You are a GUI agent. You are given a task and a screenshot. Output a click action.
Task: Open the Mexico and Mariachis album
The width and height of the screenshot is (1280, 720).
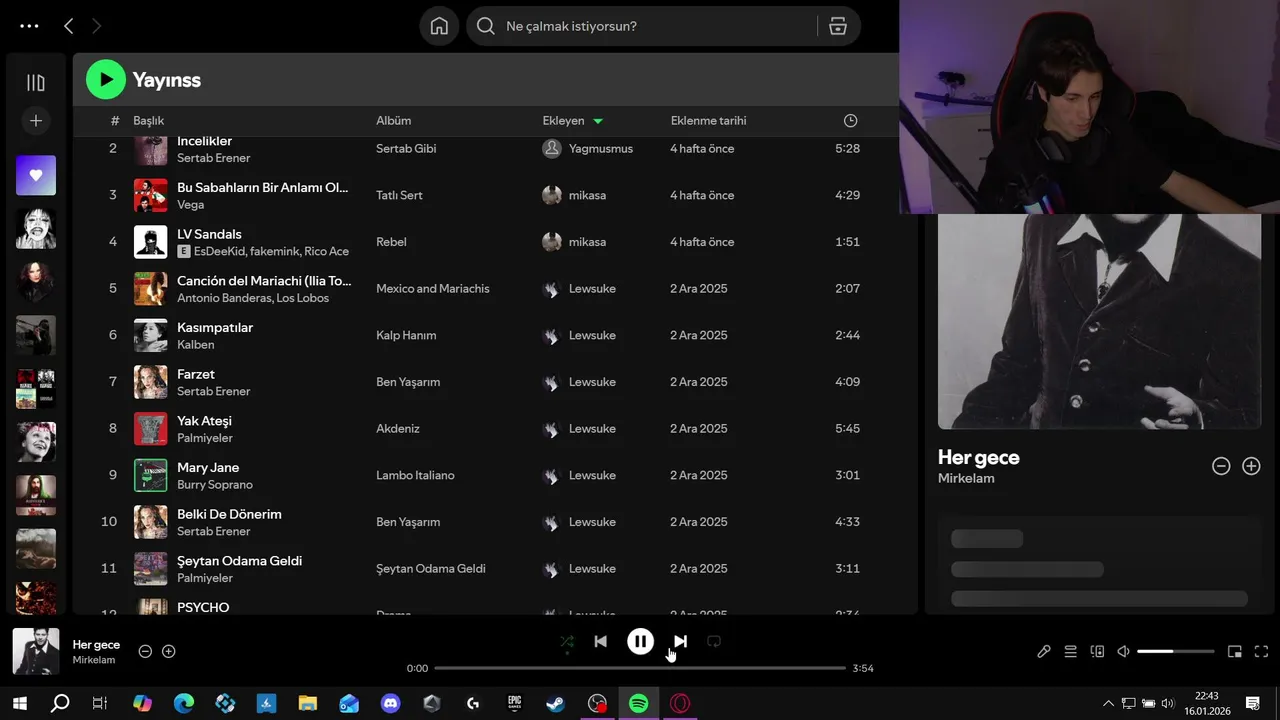point(433,289)
